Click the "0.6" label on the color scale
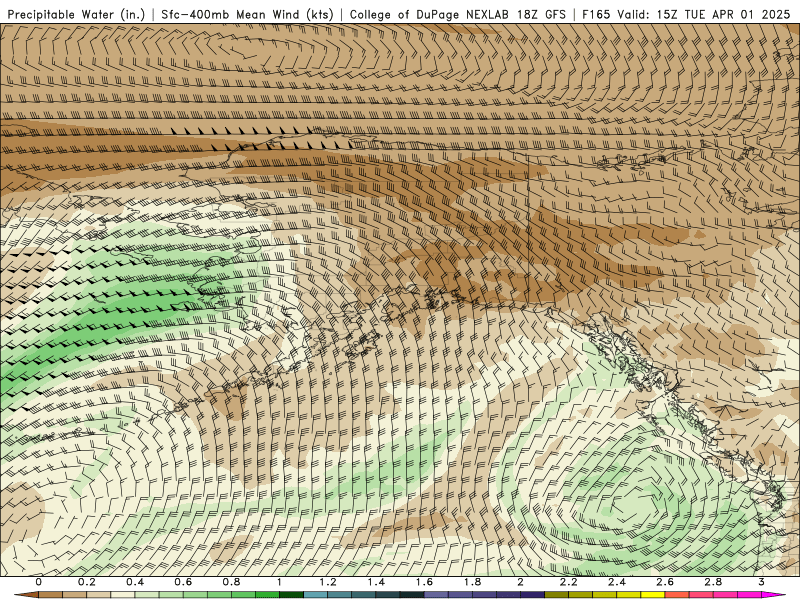The image size is (800, 600). 183,582
